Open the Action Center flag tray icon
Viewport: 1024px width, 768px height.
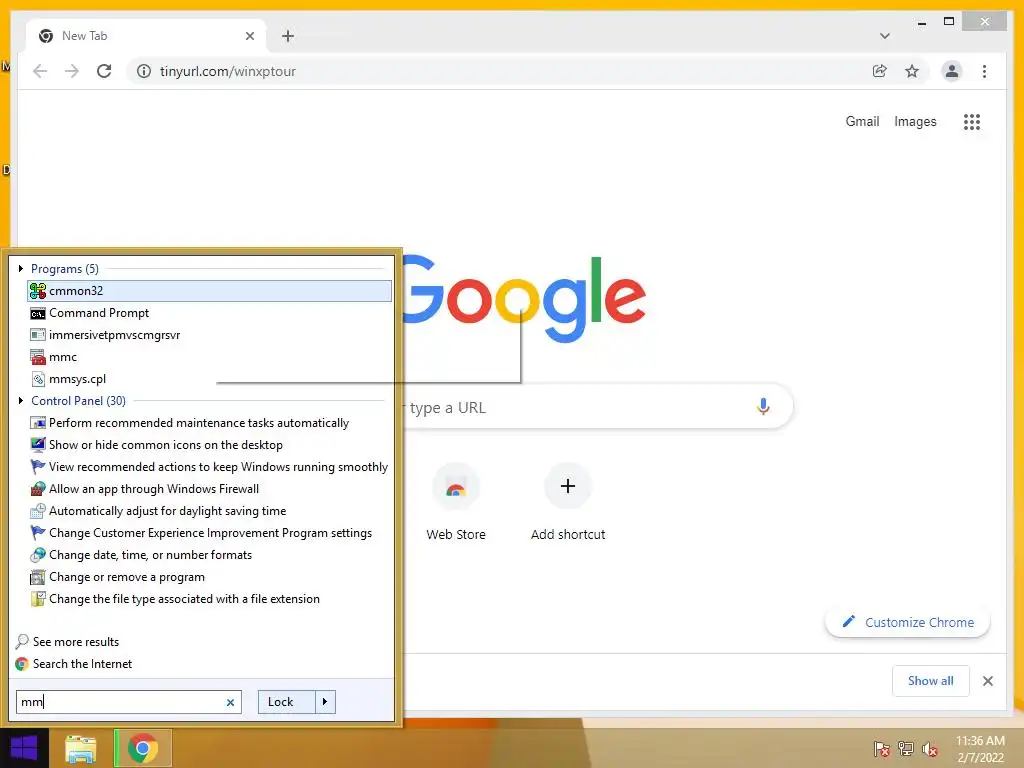[x=882, y=749]
